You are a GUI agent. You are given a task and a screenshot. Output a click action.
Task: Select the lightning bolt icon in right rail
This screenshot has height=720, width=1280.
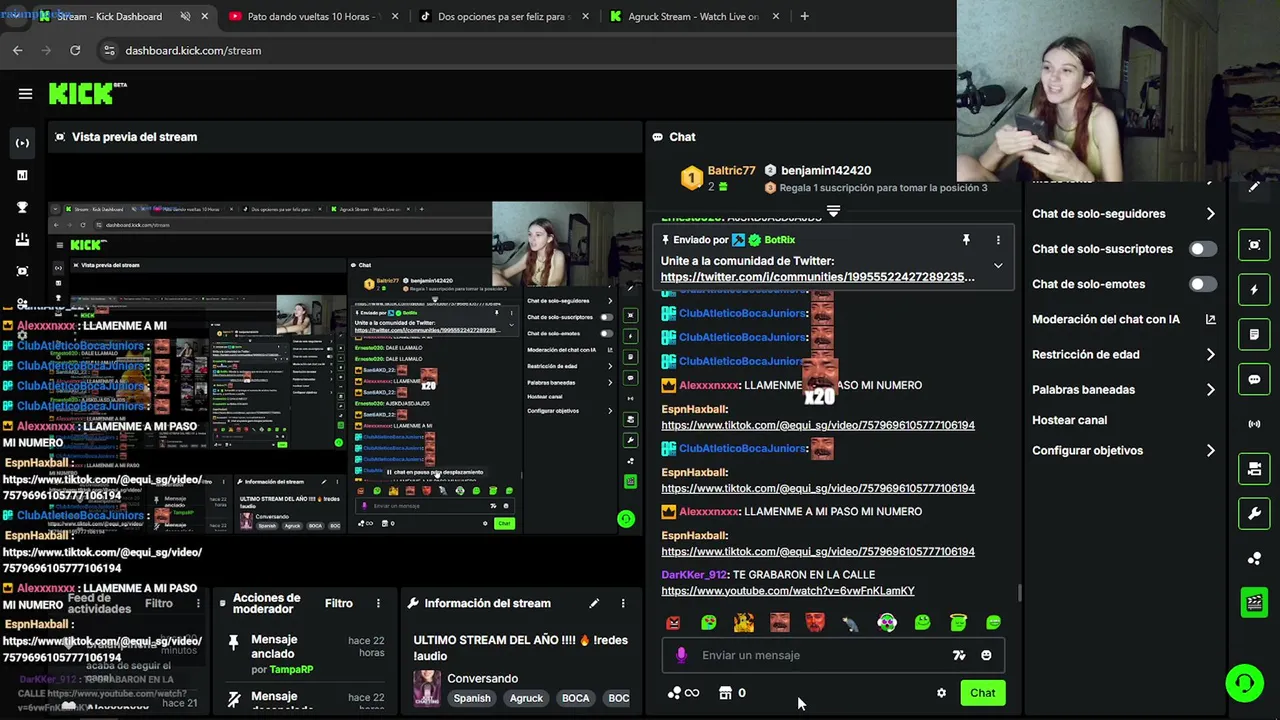click(x=1254, y=290)
